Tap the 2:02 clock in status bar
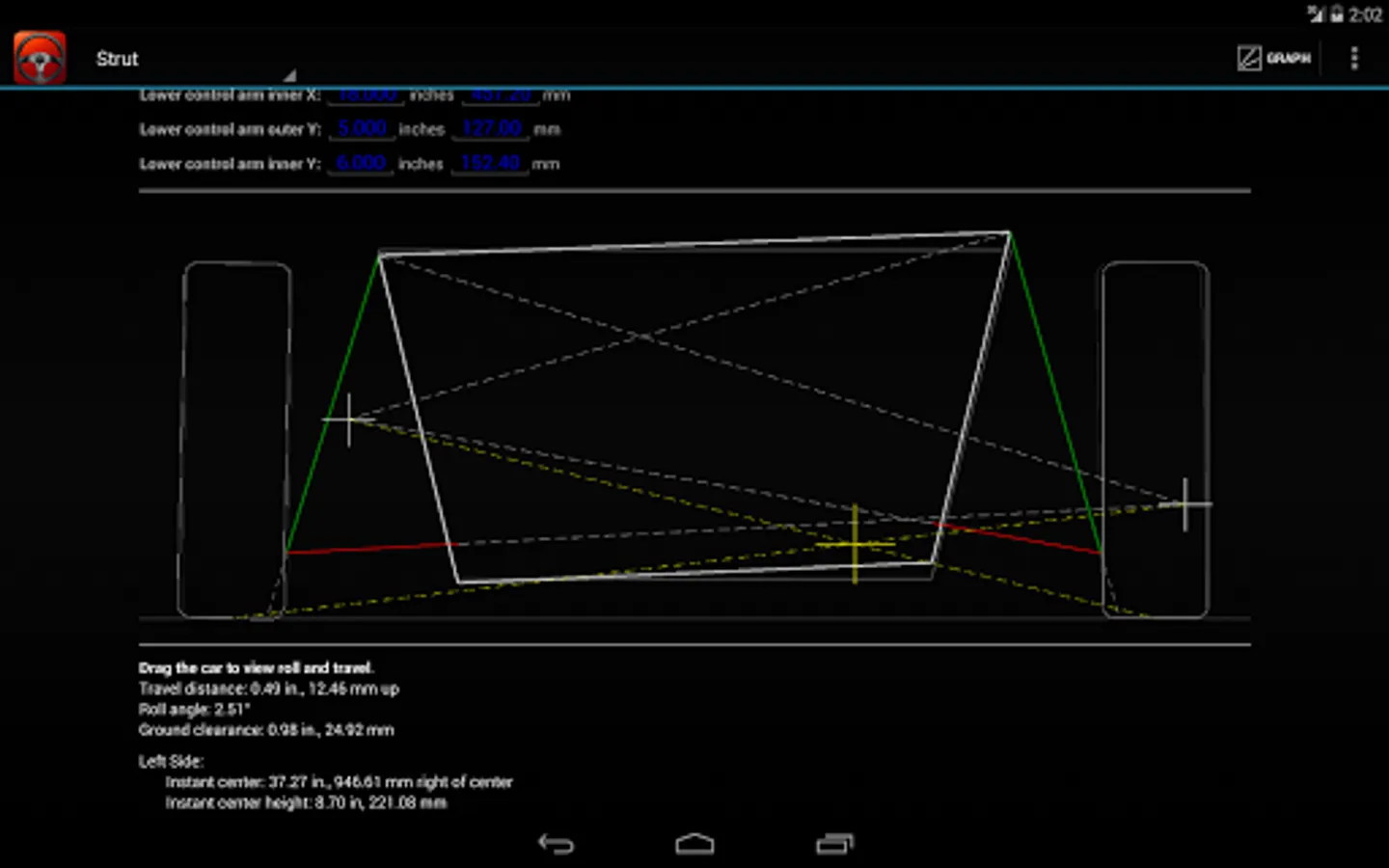The height and width of the screenshot is (868, 1389). pyautogui.click(x=1365, y=14)
